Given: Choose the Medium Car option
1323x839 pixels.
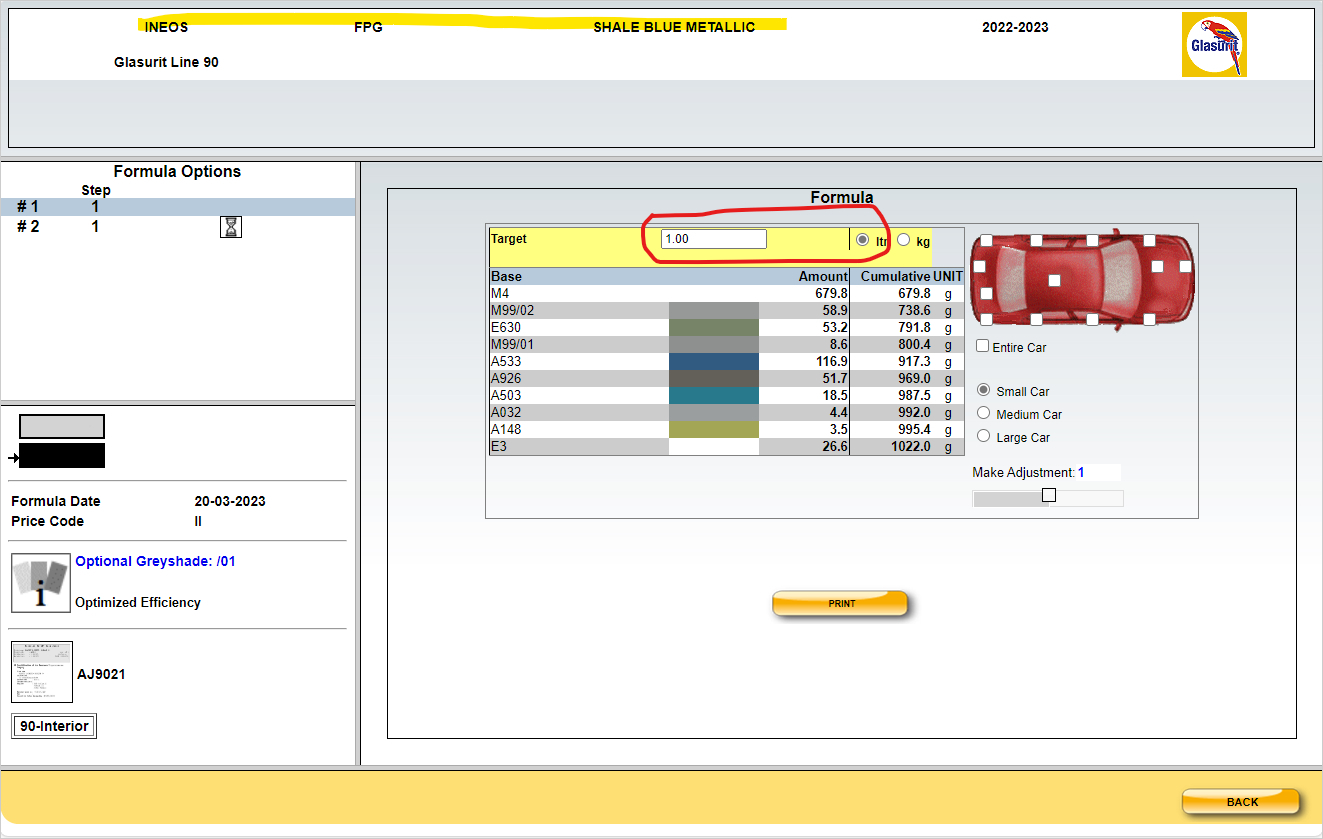Looking at the screenshot, I should (984, 413).
